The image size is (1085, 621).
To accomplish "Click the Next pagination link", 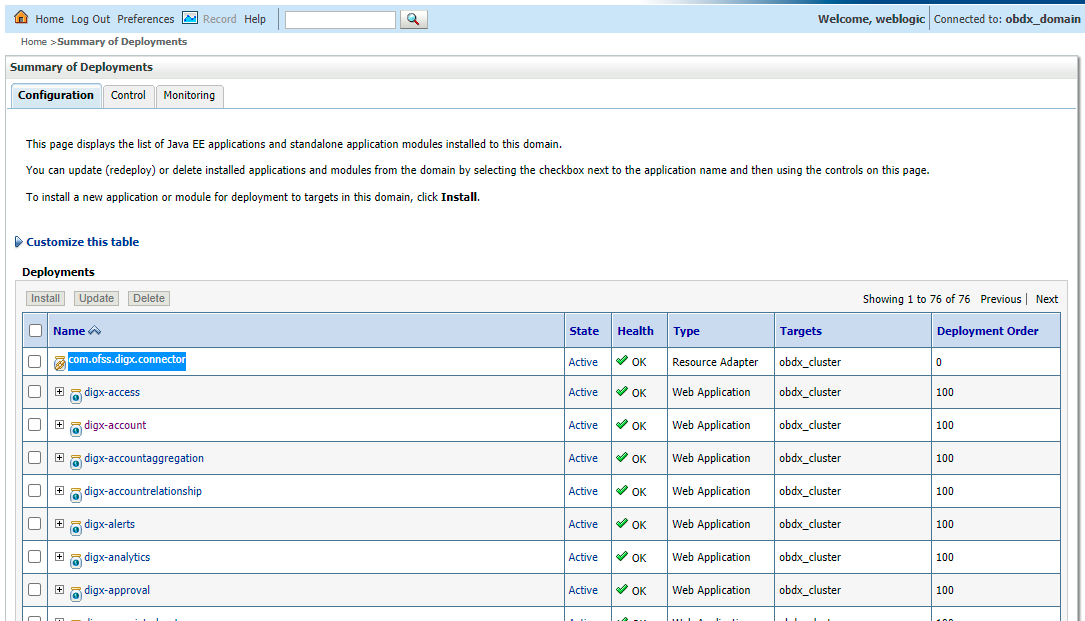I will click(x=1046, y=299).
